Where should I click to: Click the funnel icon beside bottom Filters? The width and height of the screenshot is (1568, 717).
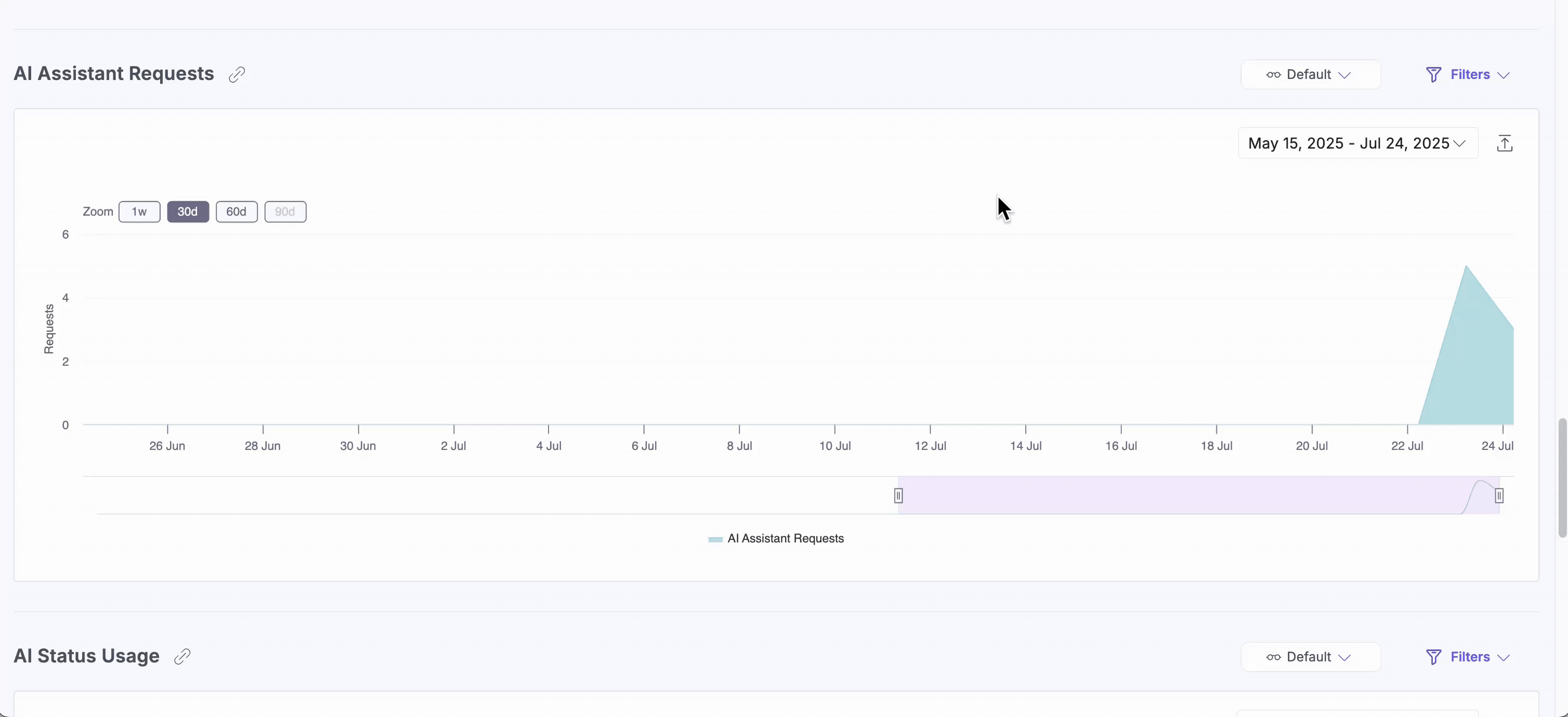[1434, 657]
